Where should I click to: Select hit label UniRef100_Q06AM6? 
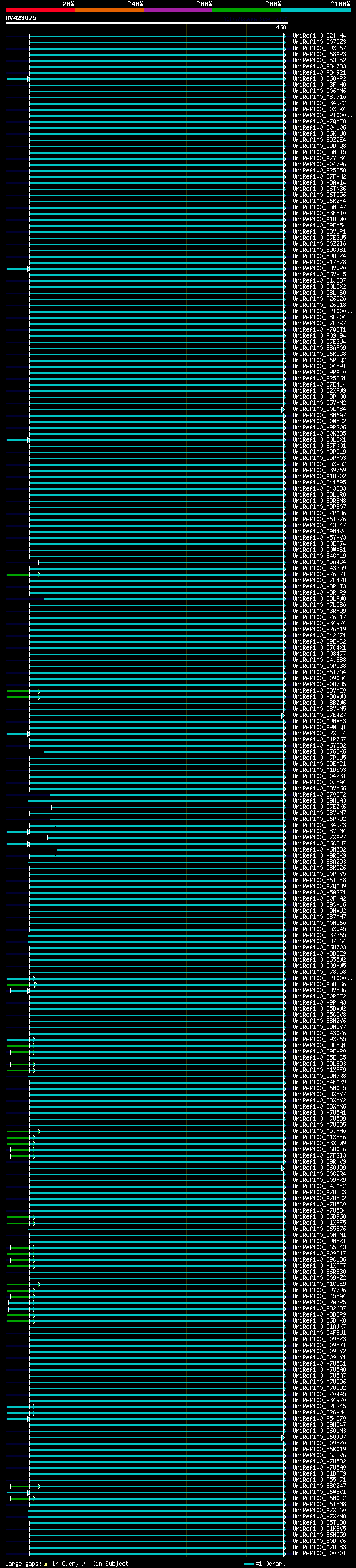point(319,91)
